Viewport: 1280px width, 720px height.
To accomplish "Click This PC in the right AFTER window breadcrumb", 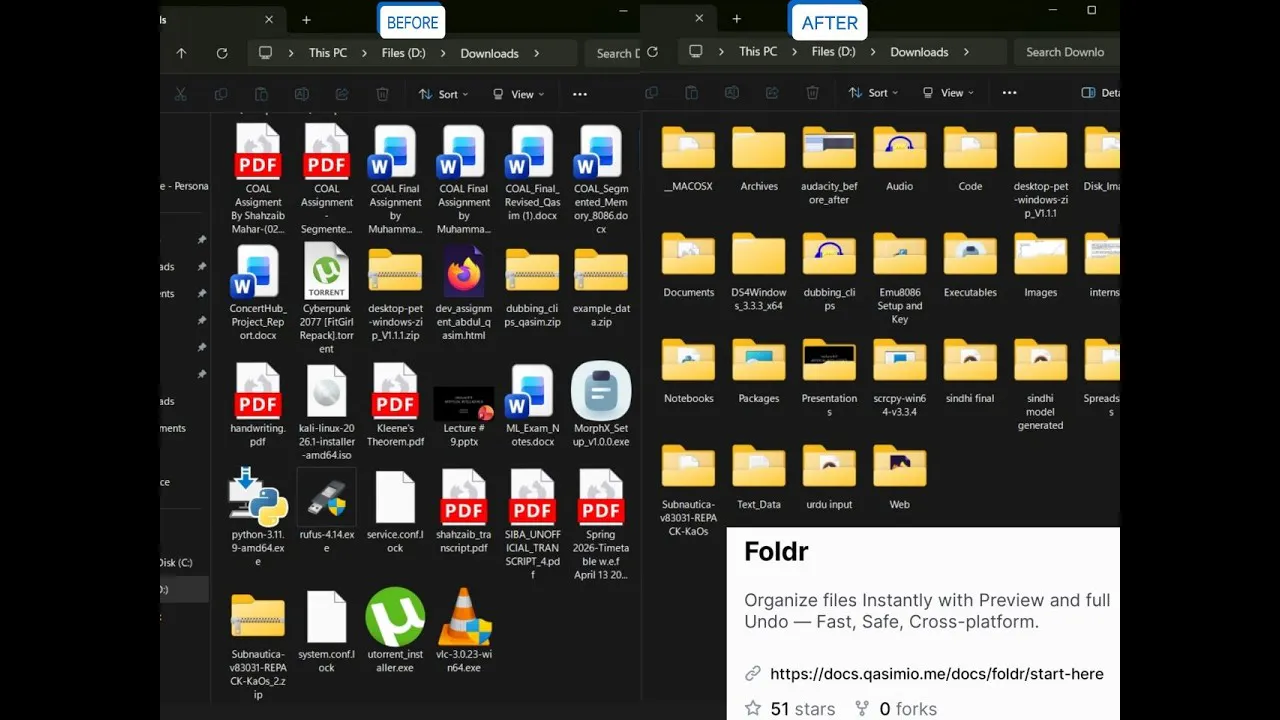I will point(758,52).
